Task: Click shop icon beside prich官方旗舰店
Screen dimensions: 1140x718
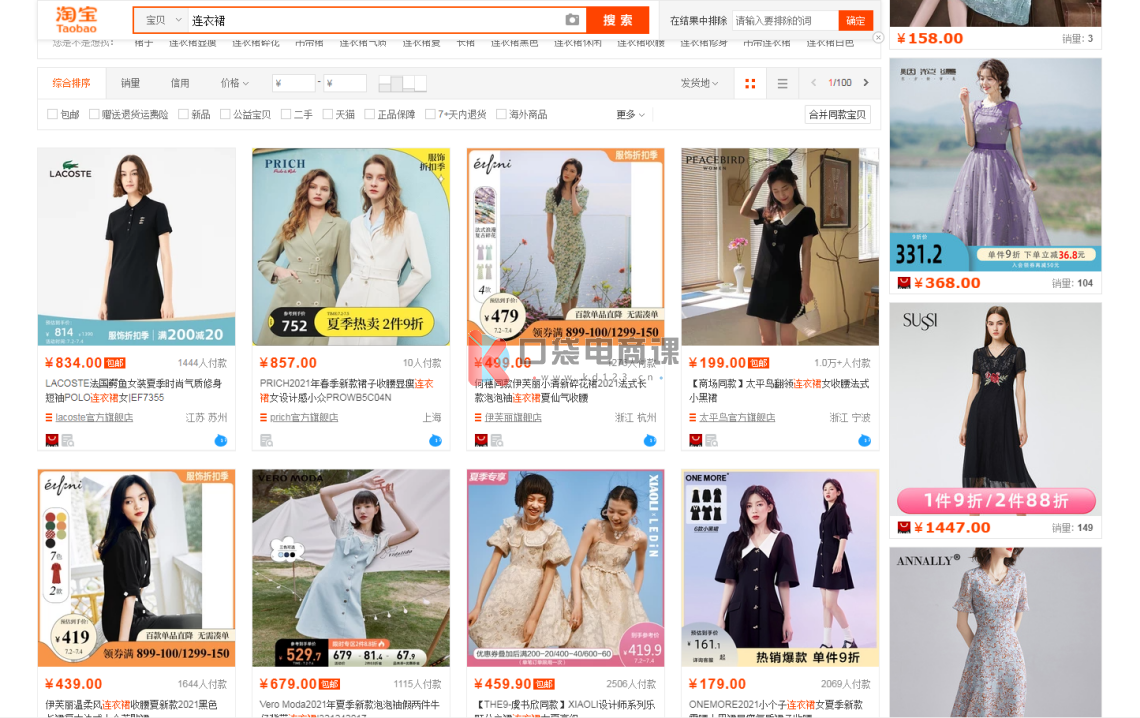Action: (x=263, y=418)
